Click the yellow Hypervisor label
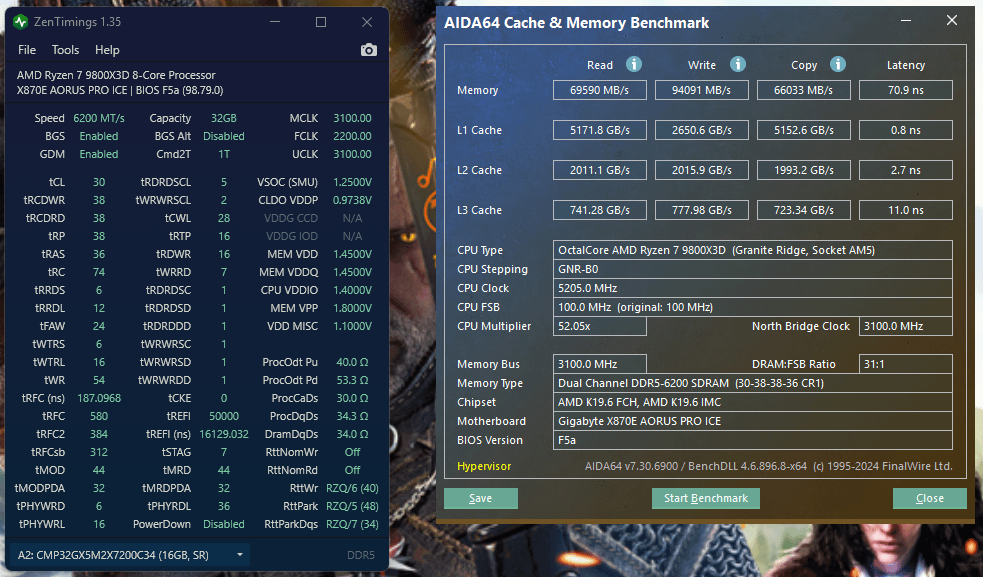 point(484,466)
